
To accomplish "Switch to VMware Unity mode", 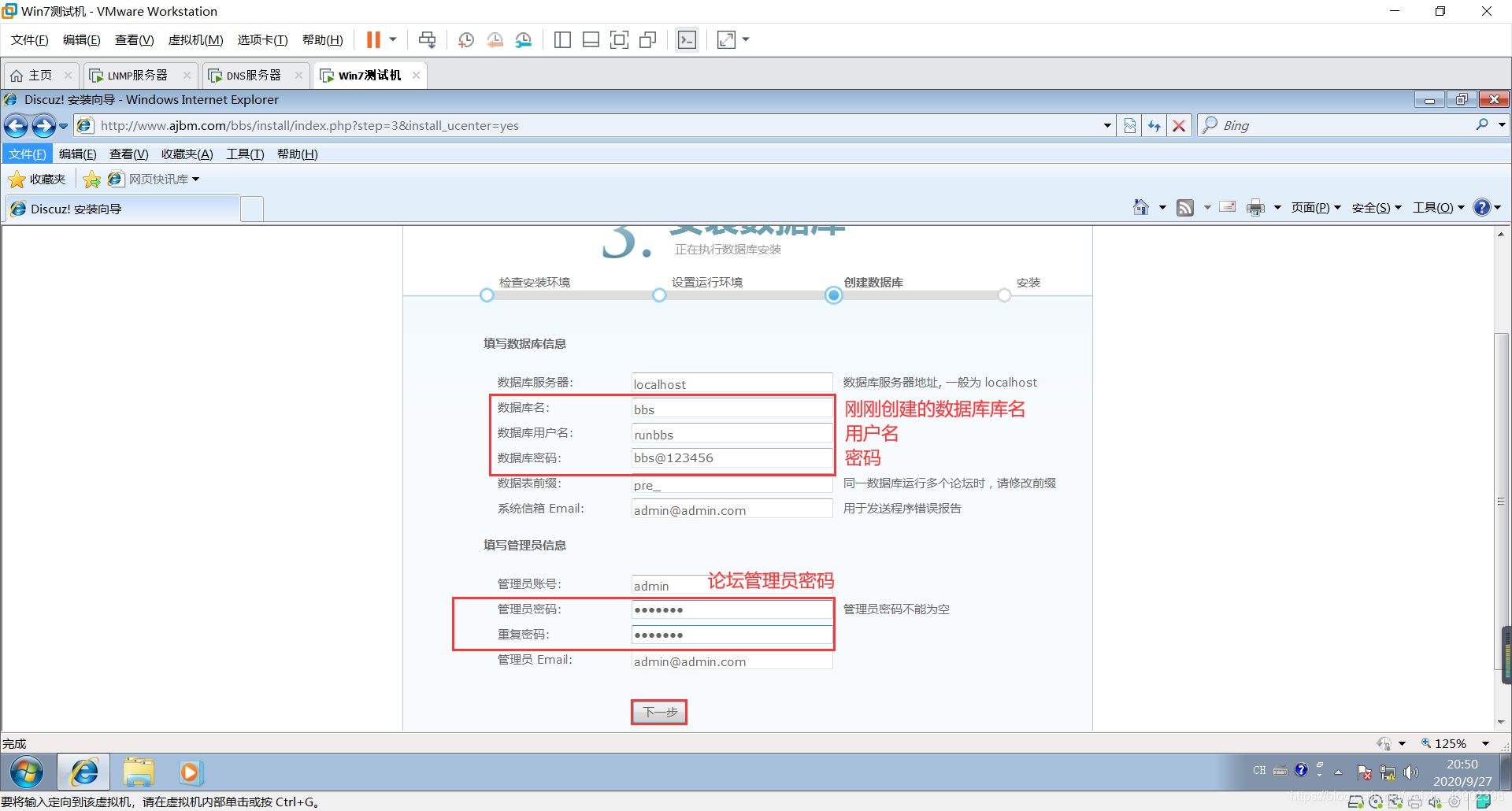I will pyautogui.click(x=648, y=39).
